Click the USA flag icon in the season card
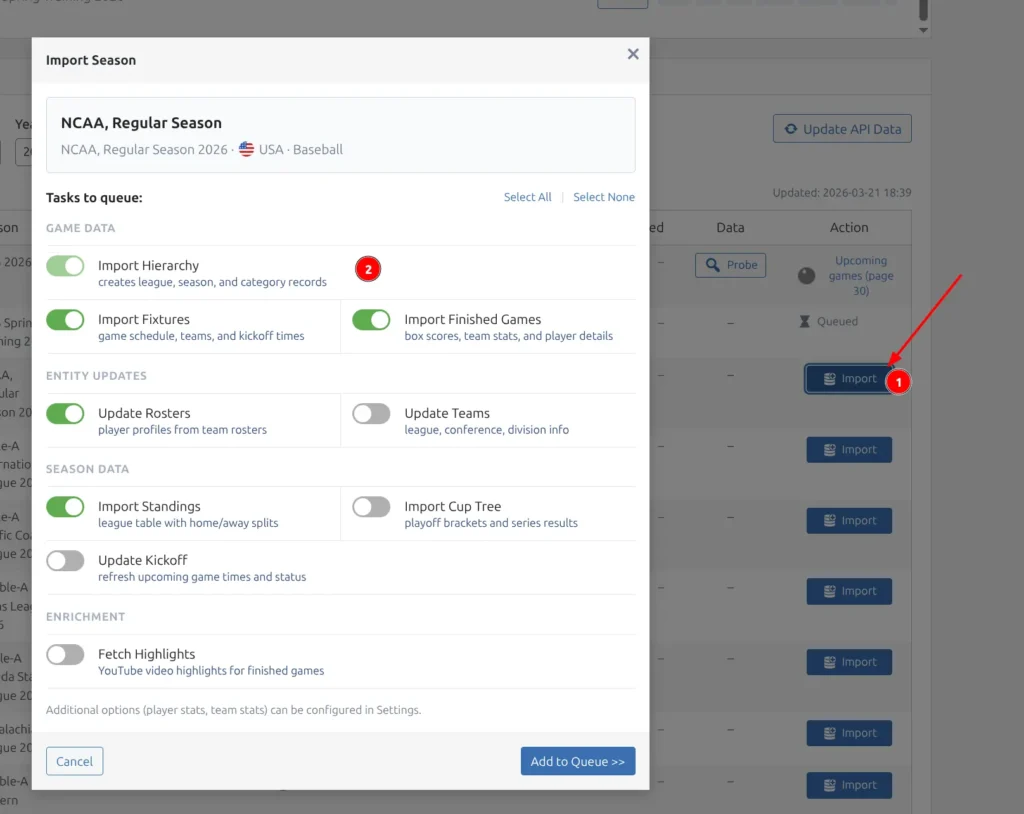 click(246, 149)
